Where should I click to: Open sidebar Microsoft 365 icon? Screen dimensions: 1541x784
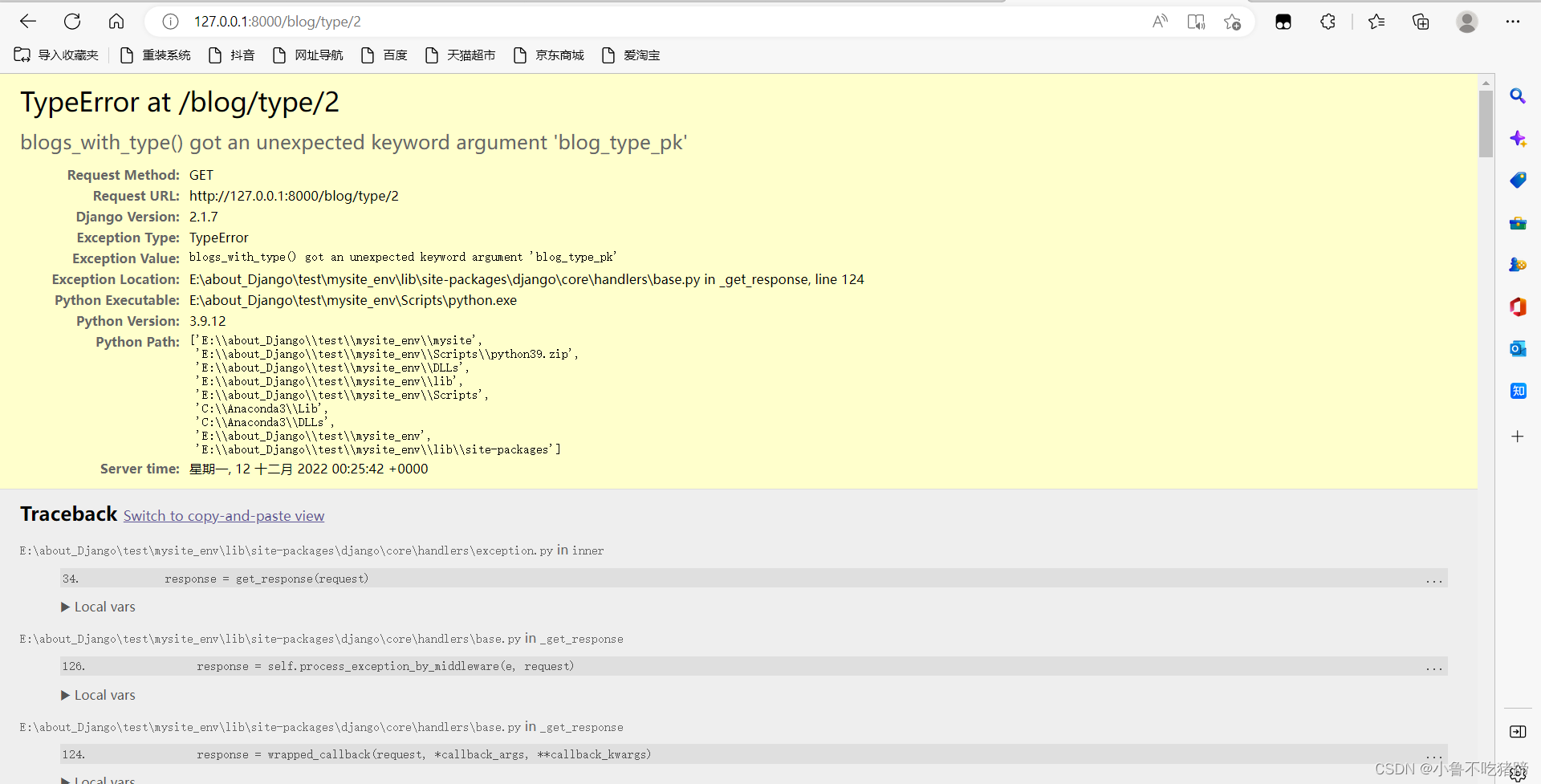(x=1518, y=307)
